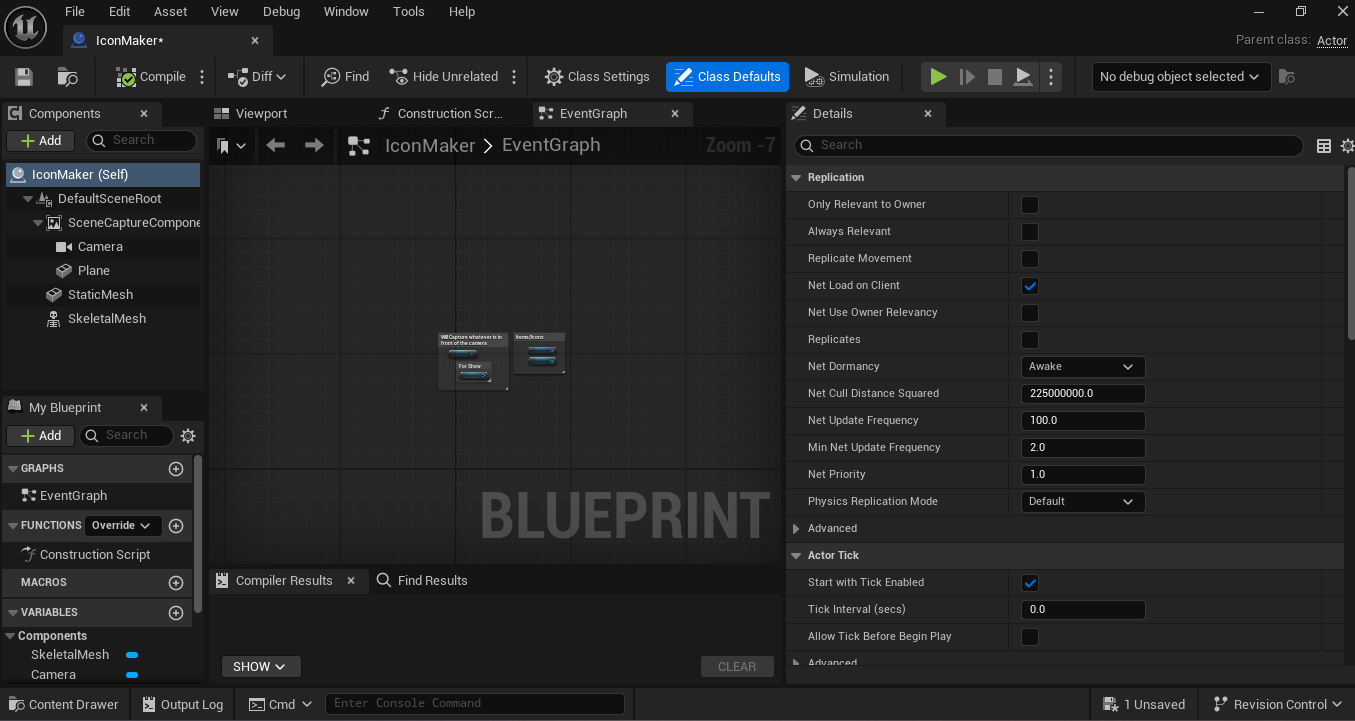Open the Compile options three-dot menu

202,77
